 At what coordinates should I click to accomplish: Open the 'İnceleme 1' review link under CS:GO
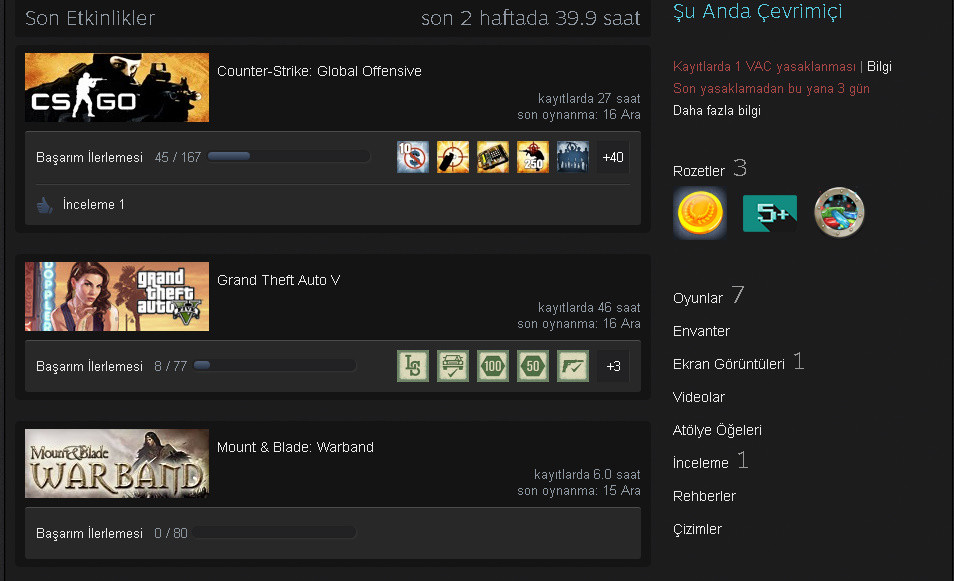94,204
